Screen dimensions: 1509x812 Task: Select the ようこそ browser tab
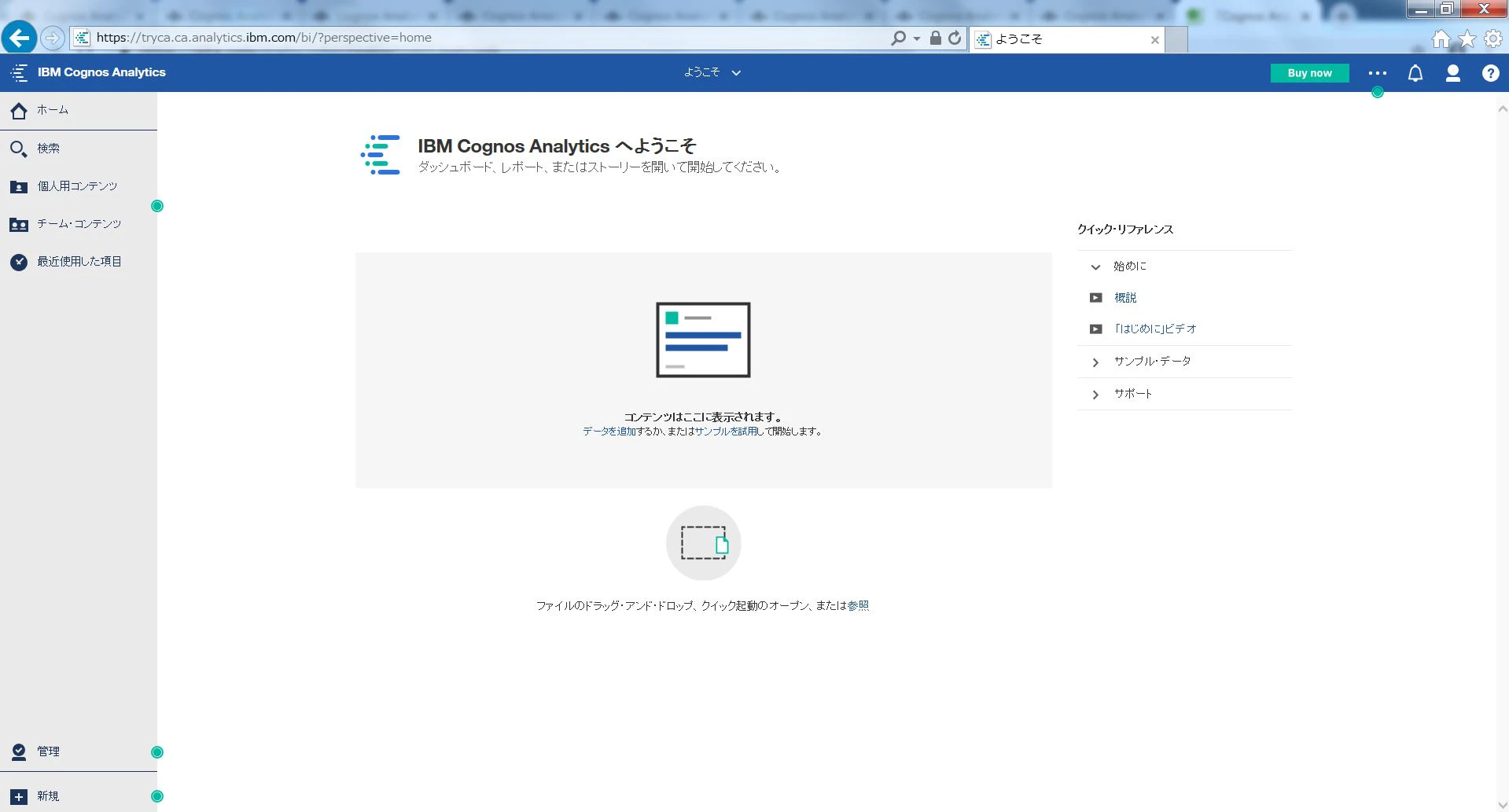tap(1066, 39)
